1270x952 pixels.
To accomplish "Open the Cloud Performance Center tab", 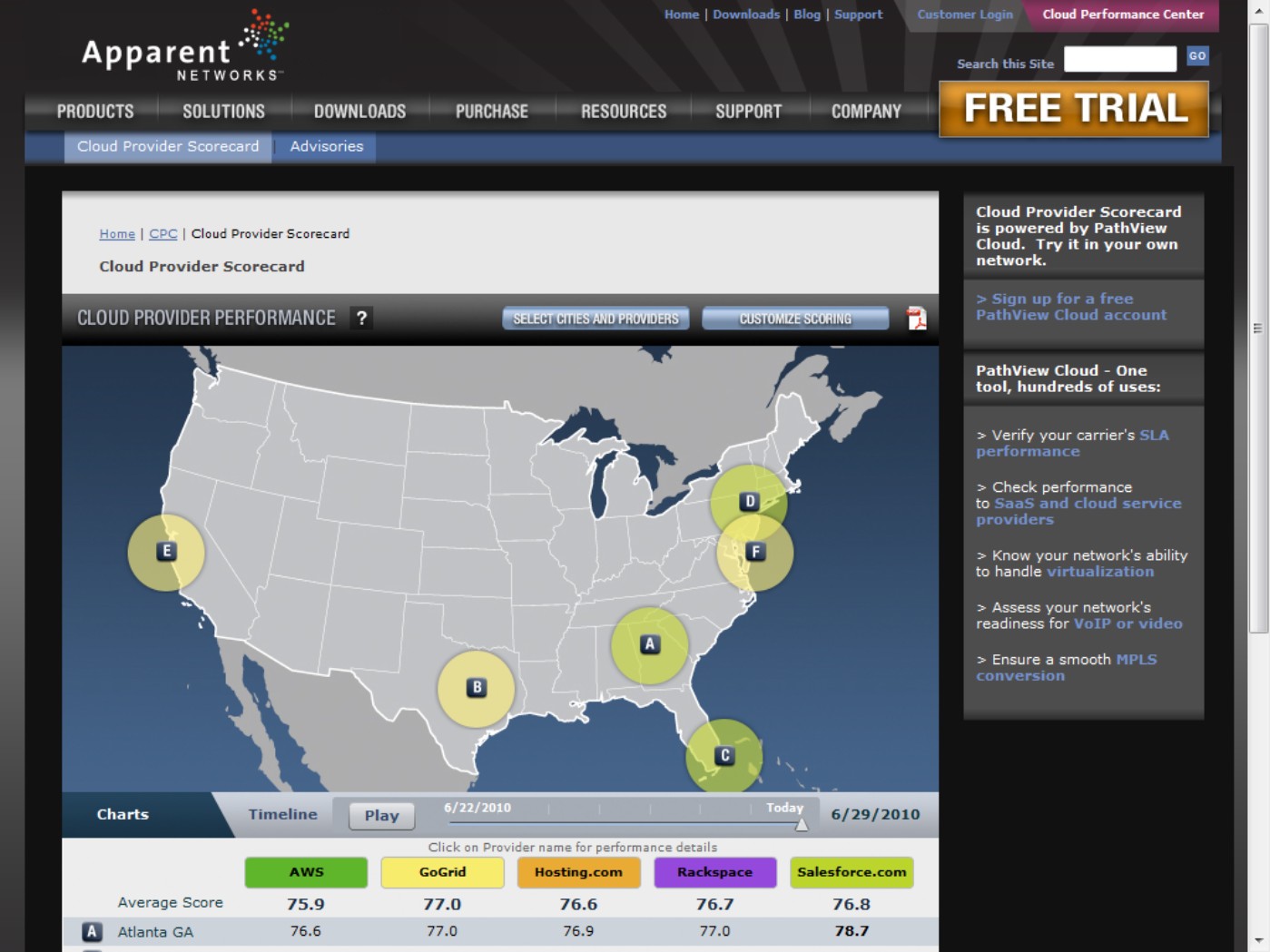I will click(x=1123, y=15).
